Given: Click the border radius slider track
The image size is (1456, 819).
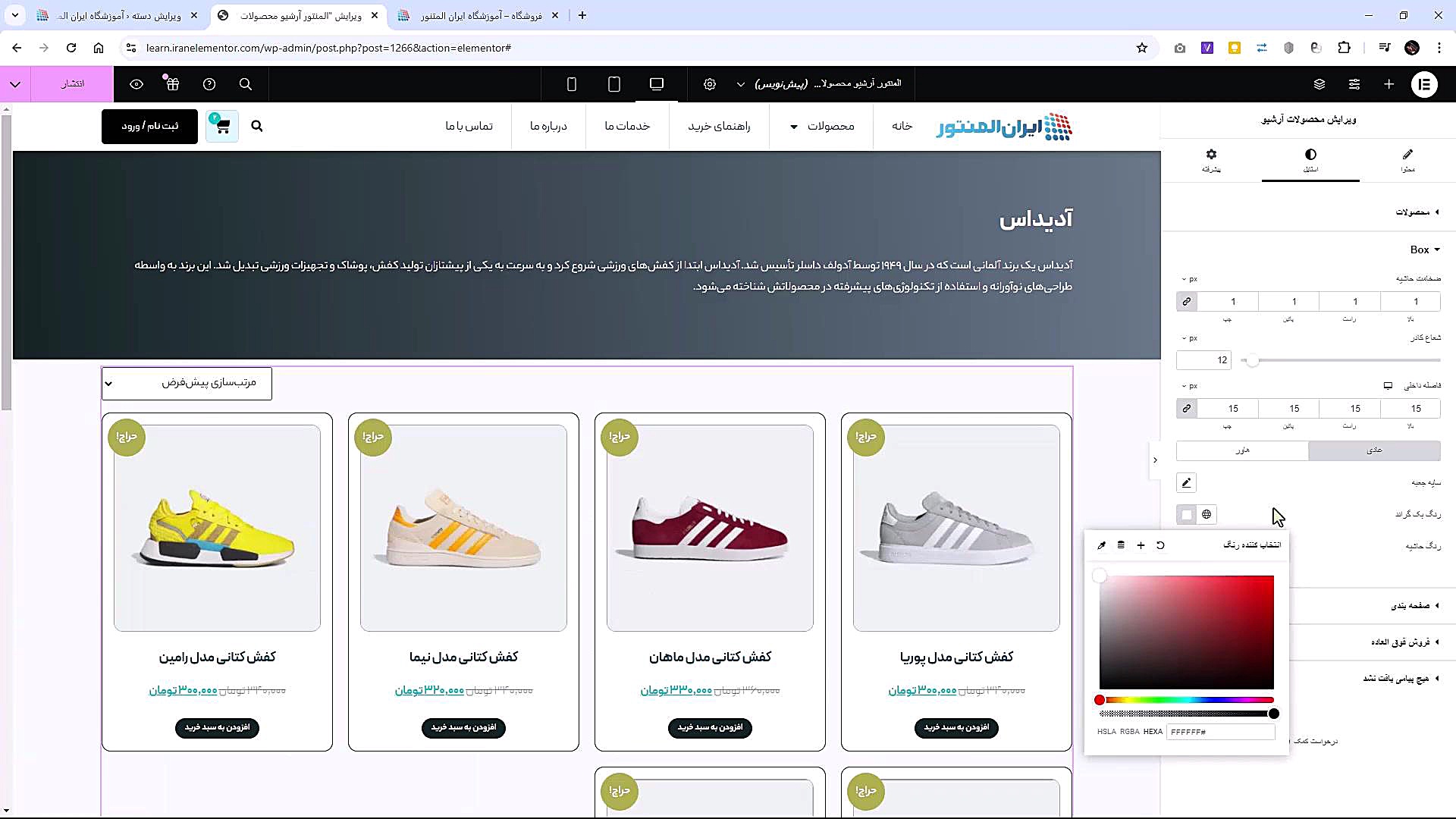Looking at the screenshot, I should point(1340,360).
